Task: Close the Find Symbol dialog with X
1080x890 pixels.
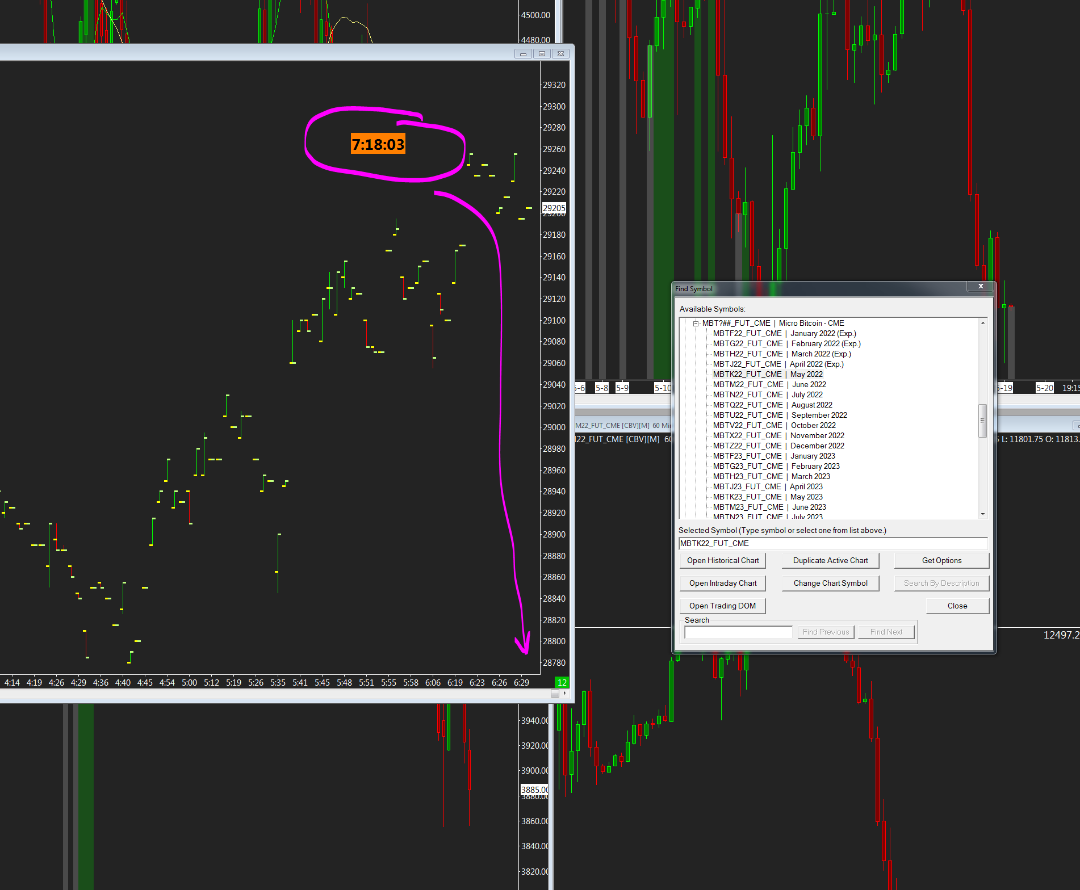Action: [981, 287]
